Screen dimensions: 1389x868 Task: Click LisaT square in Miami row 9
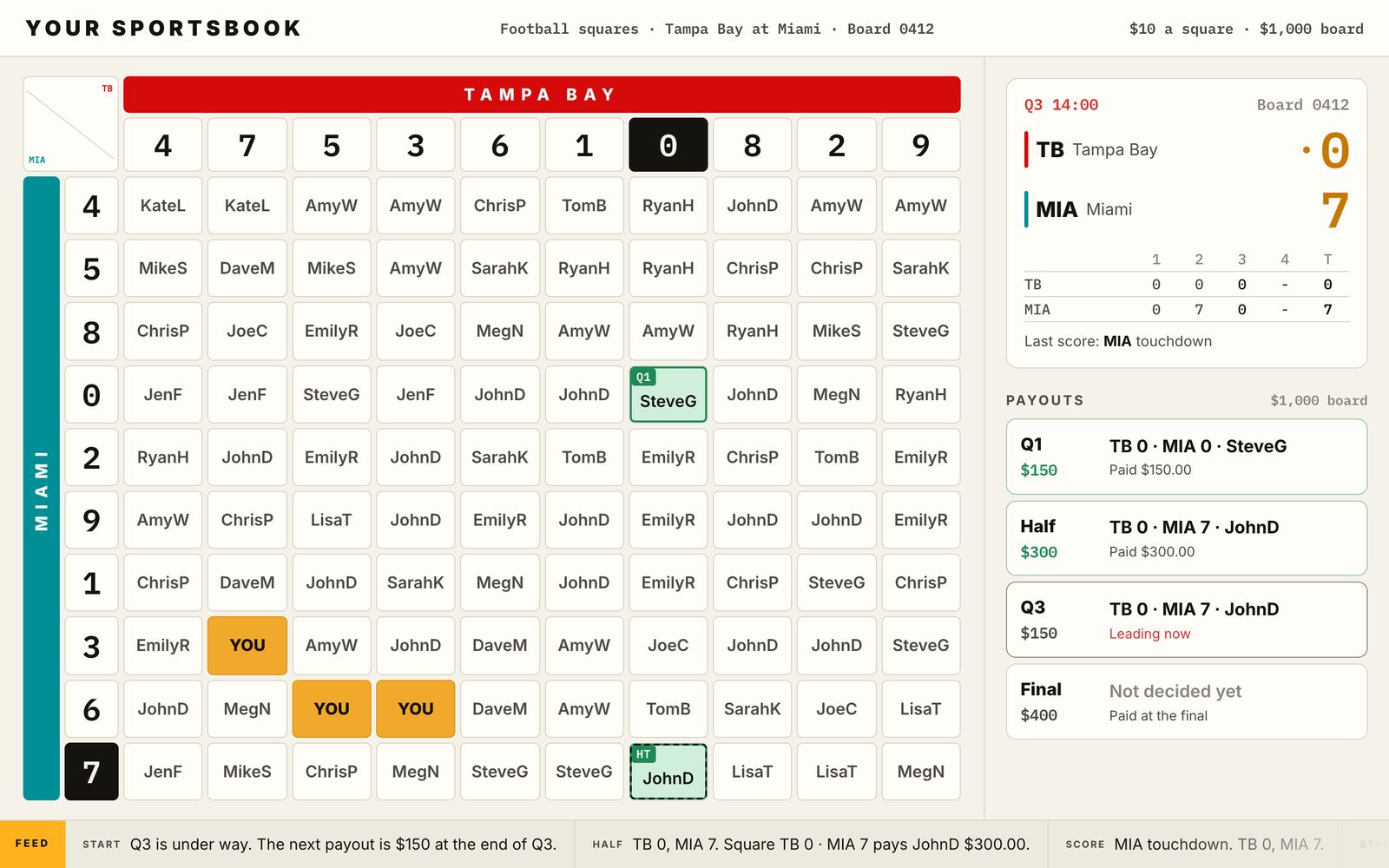[332, 520]
